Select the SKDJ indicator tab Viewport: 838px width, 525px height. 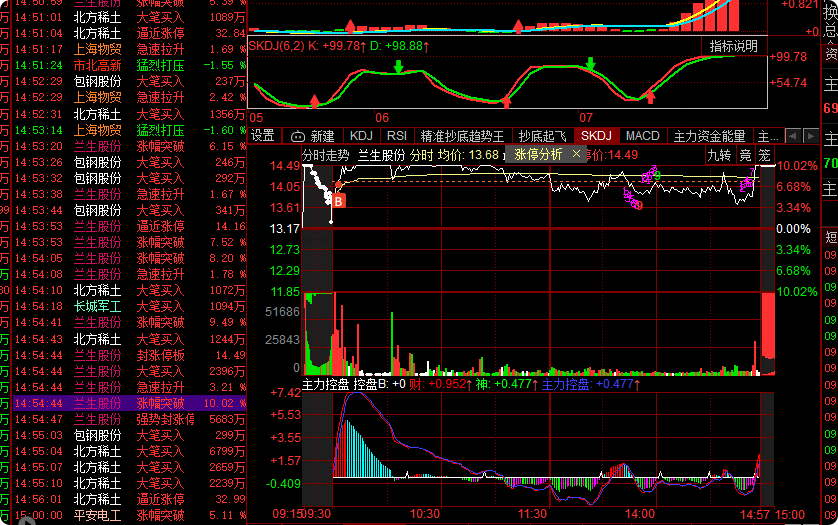[596, 136]
